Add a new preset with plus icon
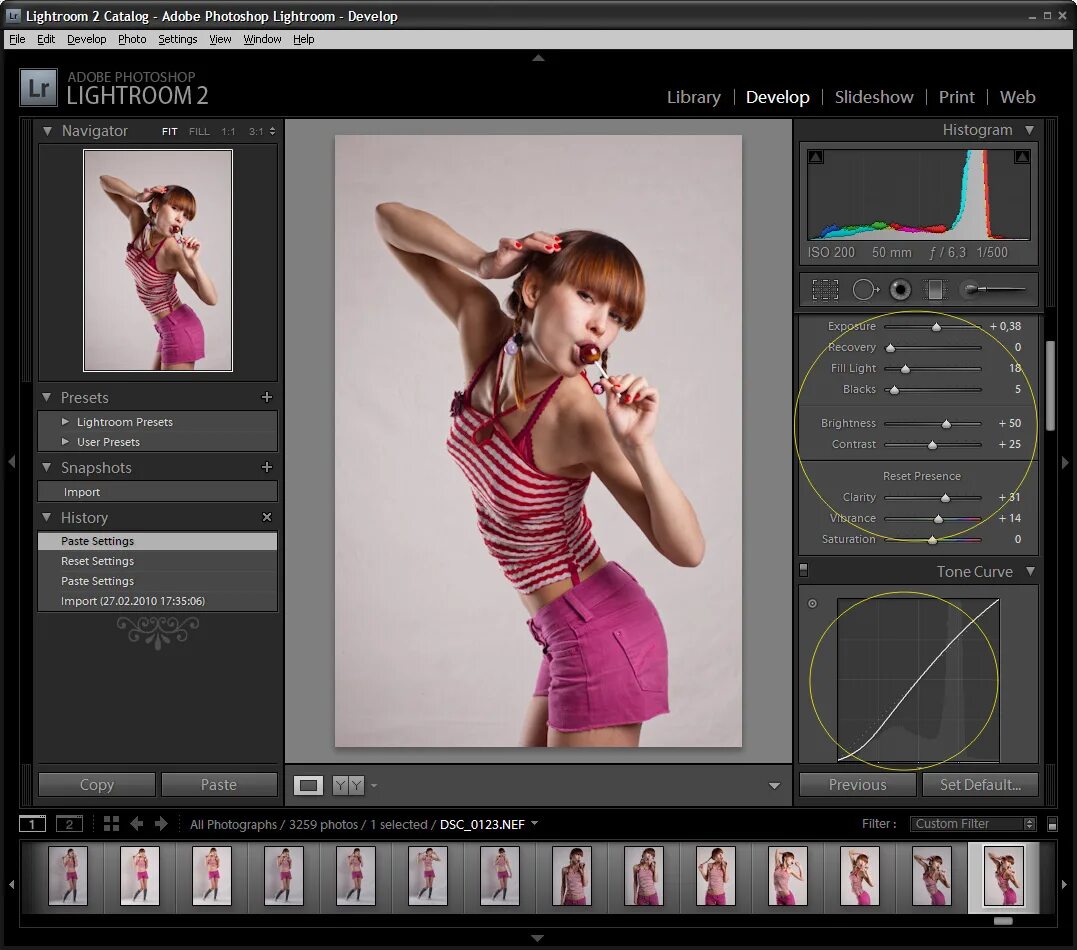The image size is (1077, 950). click(x=267, y=397)
